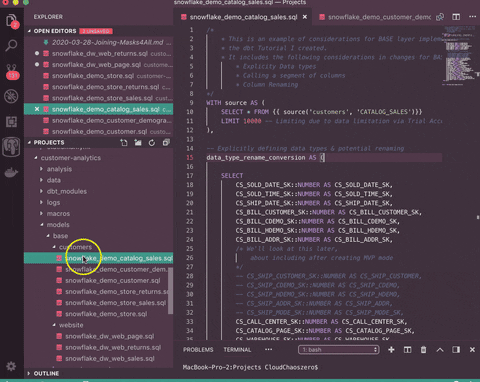Open the Docker whale view icon

coord(11,173)
